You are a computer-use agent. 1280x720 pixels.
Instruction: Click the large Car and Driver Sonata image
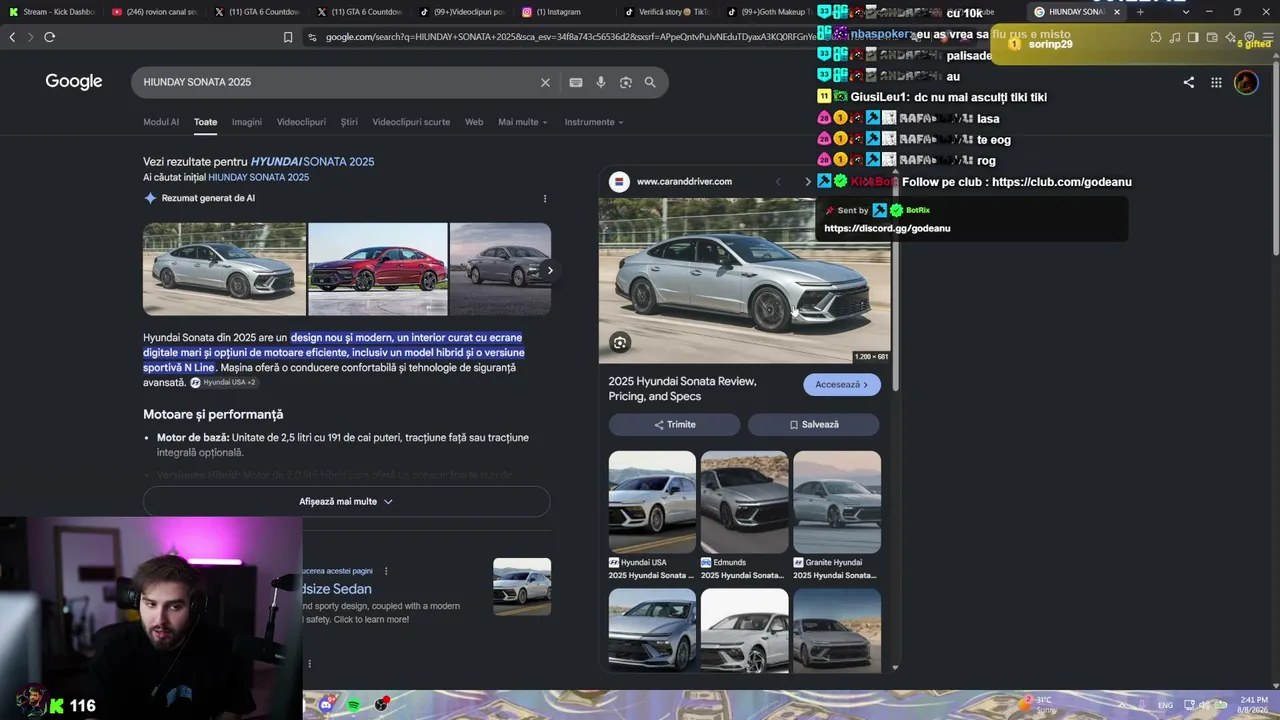click(745, 280)
